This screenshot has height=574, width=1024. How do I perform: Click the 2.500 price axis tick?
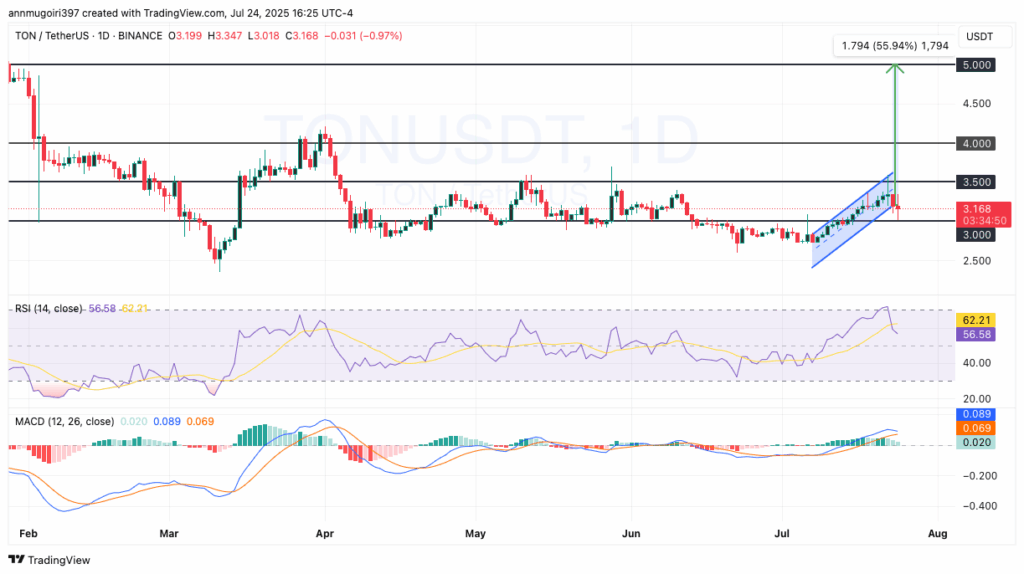point(976,261)
